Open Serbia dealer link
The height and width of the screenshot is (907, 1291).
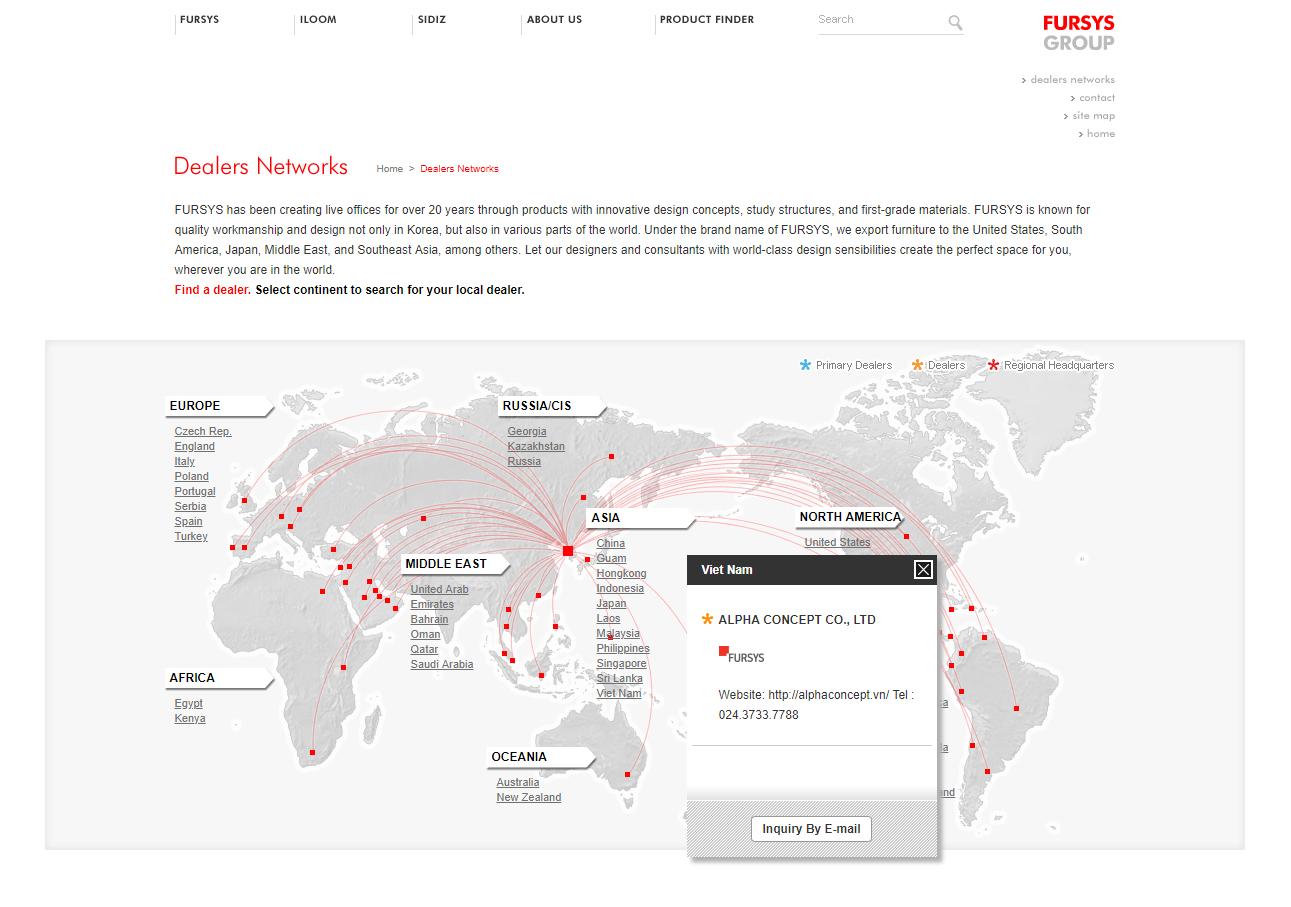[x=190, y=507]
